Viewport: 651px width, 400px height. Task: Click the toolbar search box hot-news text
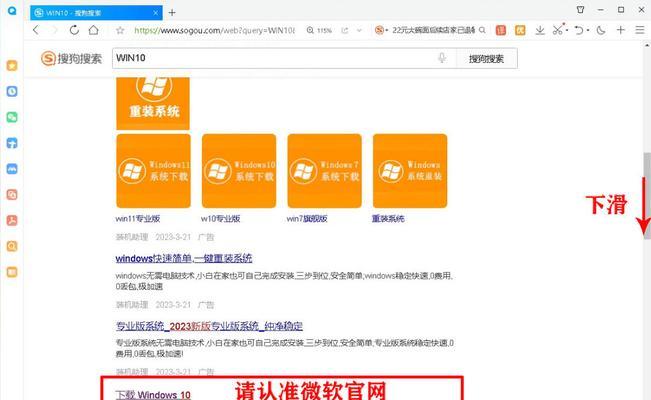pyautogui.click(x=433, y=30)
